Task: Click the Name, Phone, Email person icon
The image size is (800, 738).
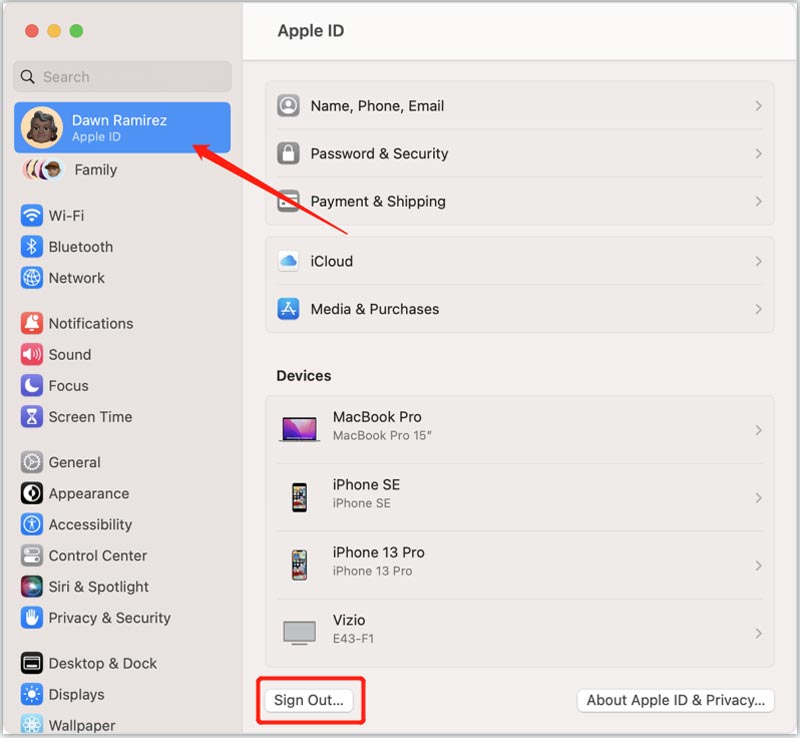Action: (288, 106)
